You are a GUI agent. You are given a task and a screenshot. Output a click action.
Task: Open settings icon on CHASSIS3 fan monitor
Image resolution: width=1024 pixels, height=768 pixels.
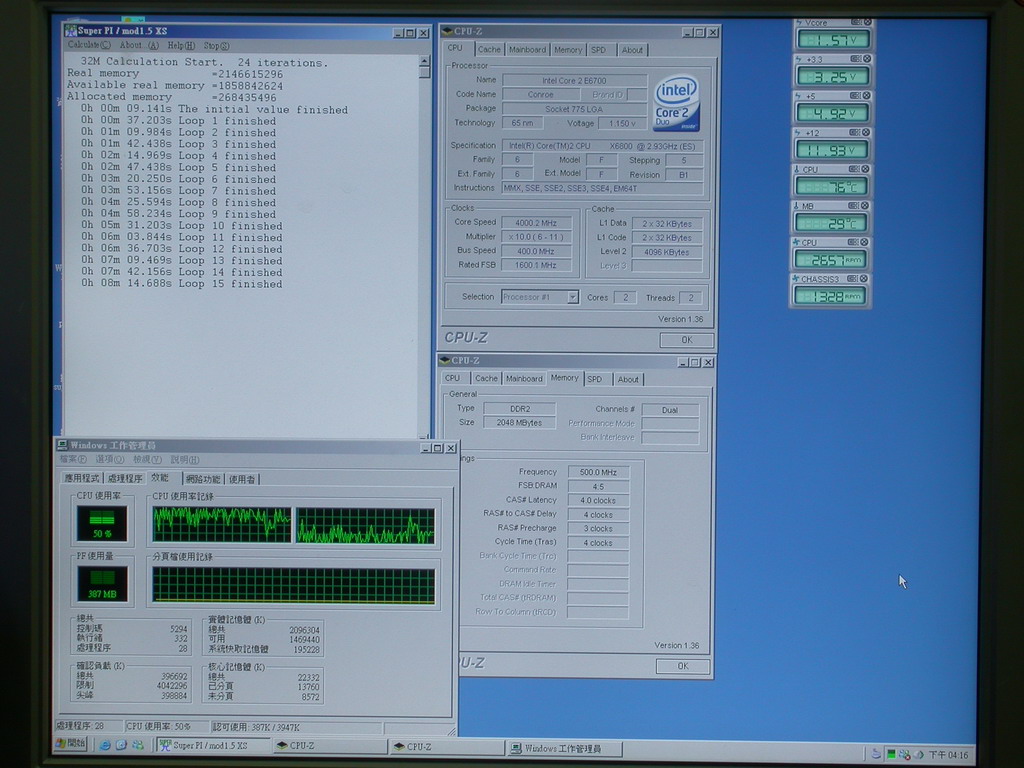point(852,279)
